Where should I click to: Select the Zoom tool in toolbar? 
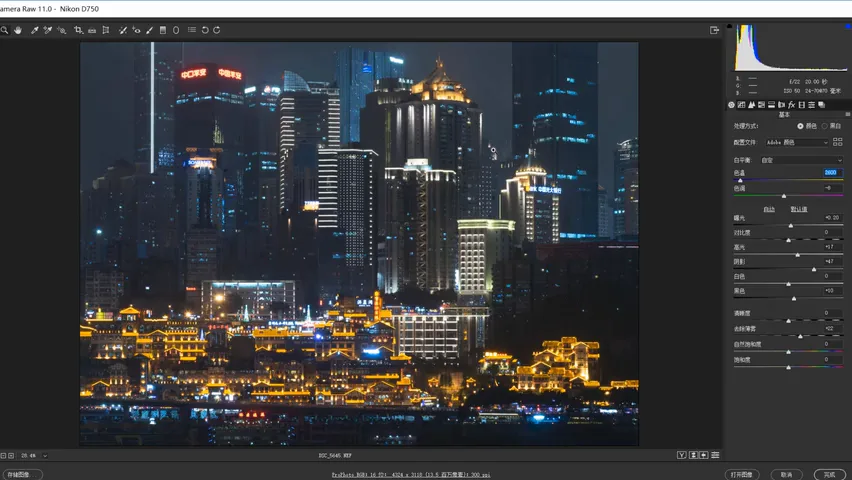[4, 30]
